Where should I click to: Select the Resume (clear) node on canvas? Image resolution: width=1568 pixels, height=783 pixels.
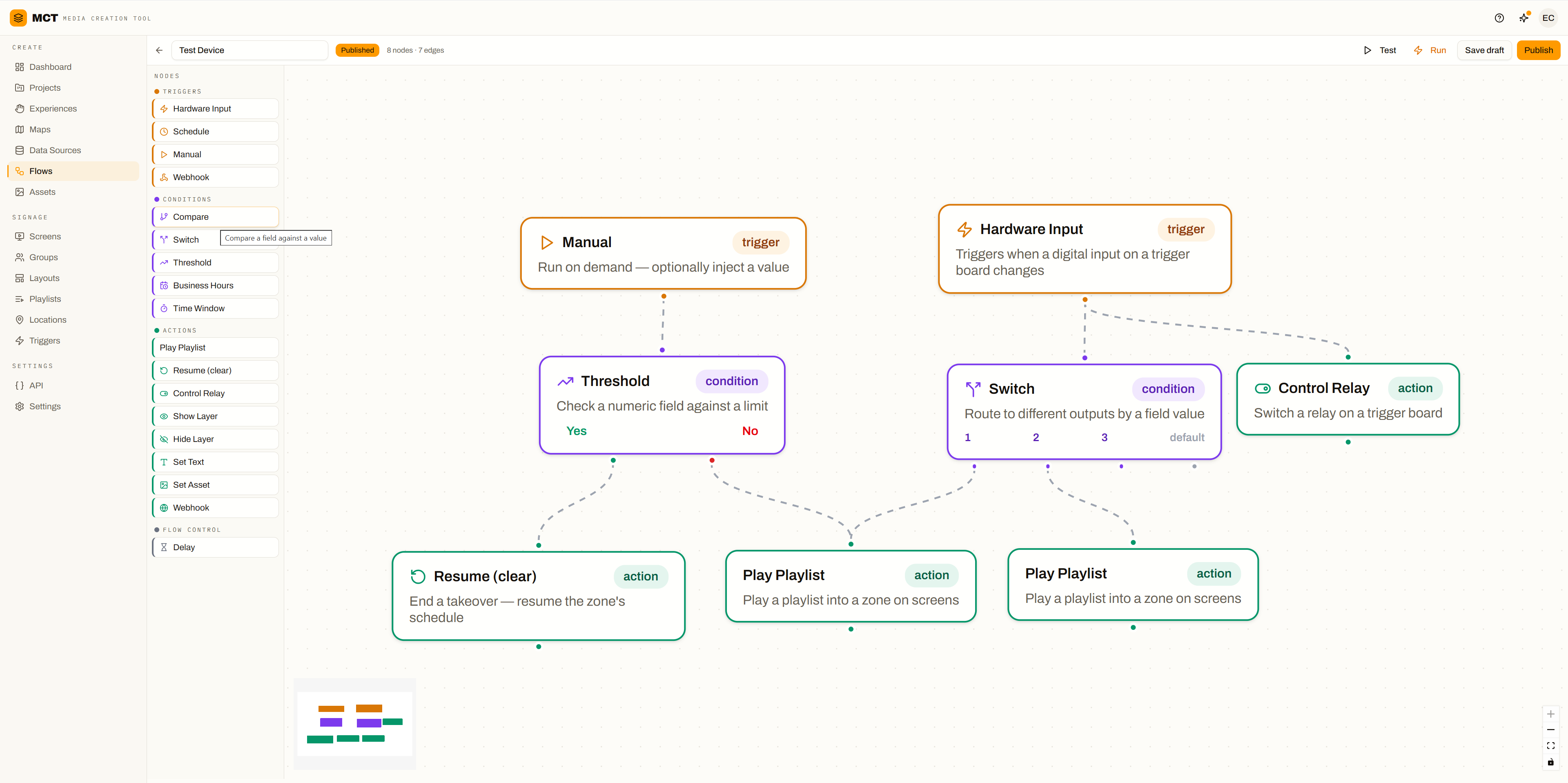click(x=539, y=596)
